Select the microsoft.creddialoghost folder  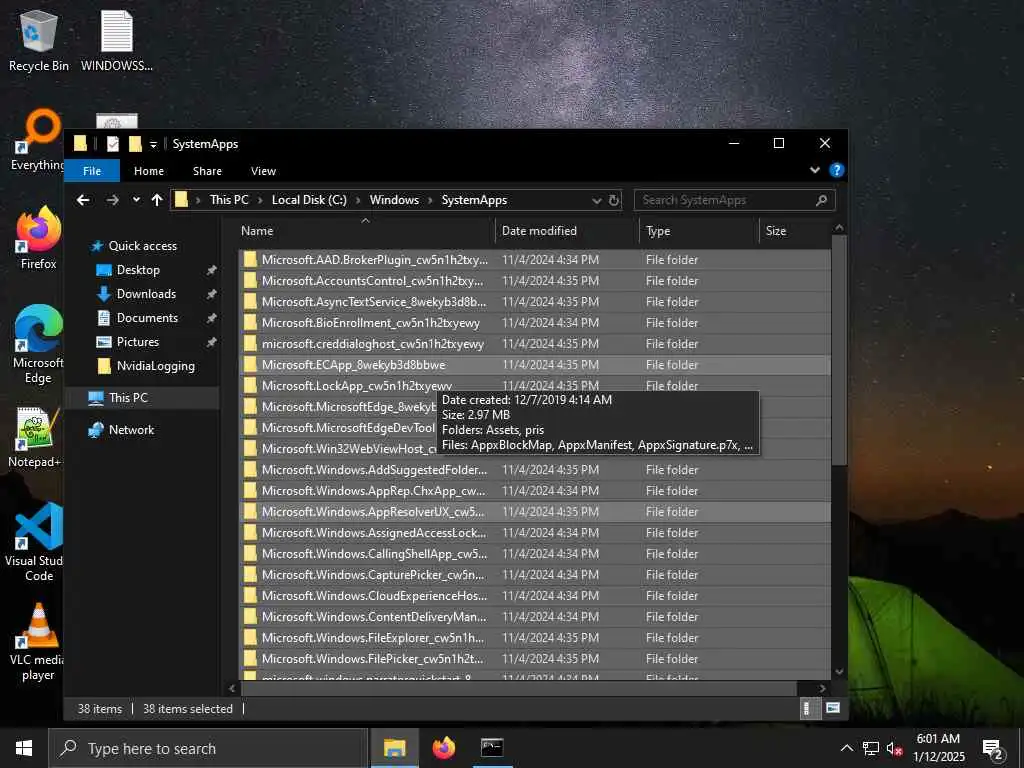tap(534, 344)
